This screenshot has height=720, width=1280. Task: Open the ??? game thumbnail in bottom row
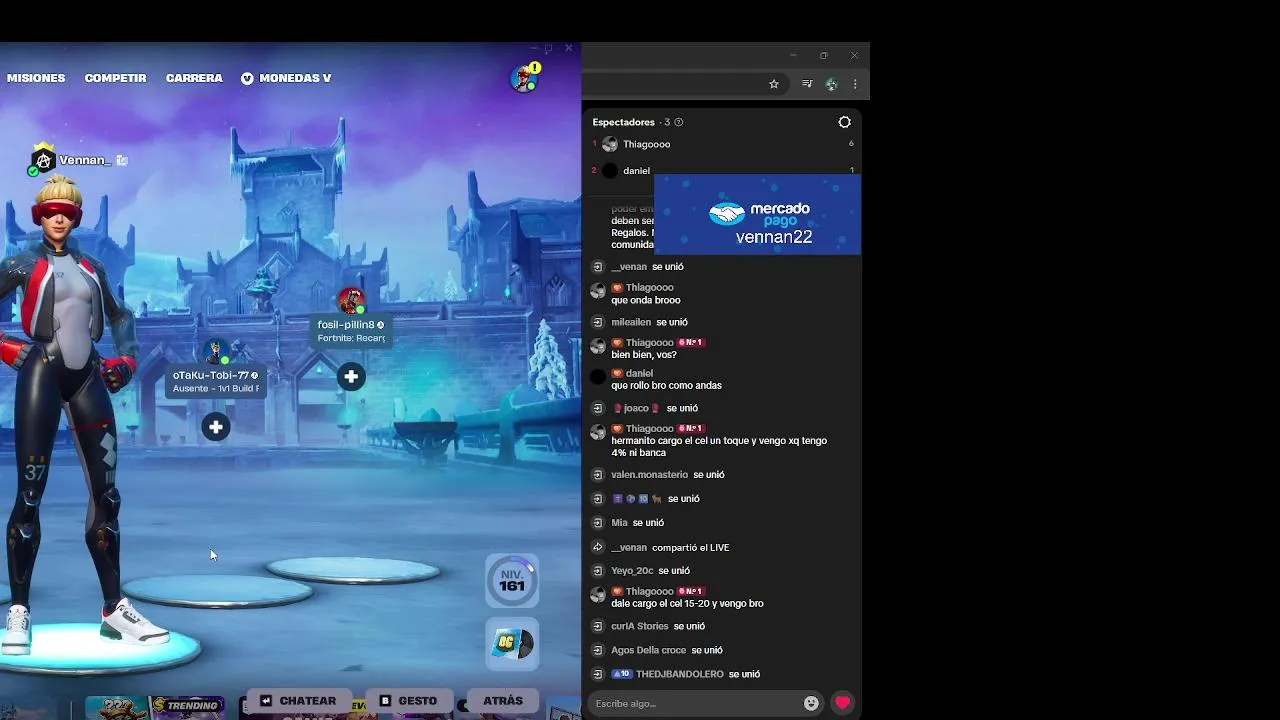click(118, 708)
